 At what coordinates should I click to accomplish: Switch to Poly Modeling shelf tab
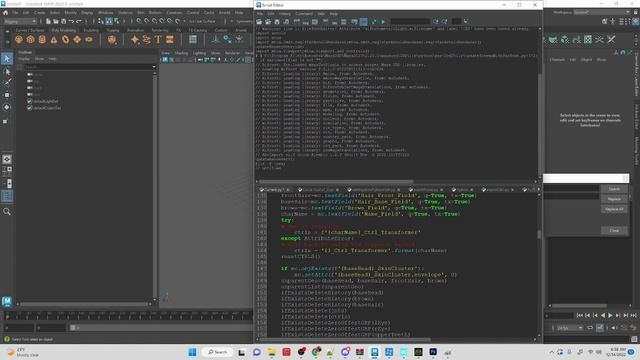click(64, 30)
